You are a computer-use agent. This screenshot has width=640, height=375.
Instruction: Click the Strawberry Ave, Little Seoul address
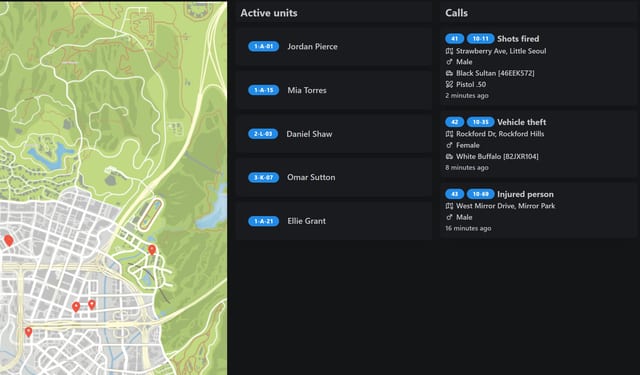(501, 51)
